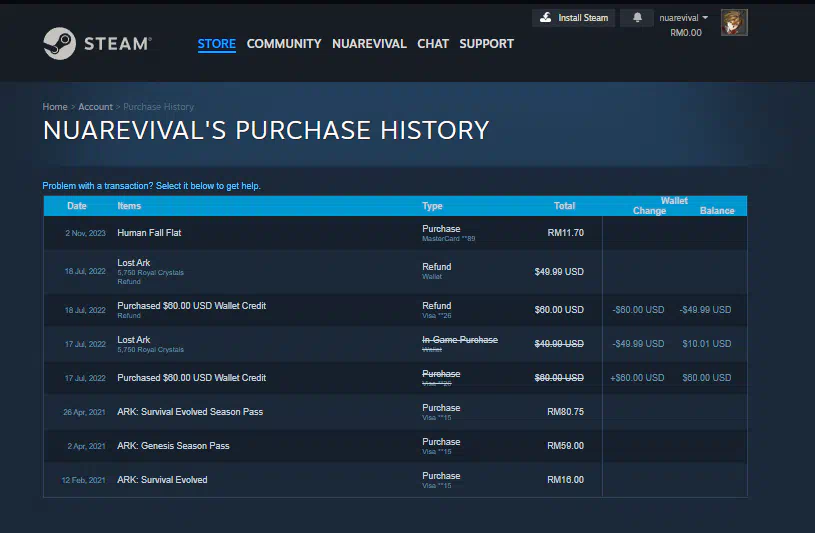Click the RM16.00 total value
815x533 pixels.
point(566,480)
